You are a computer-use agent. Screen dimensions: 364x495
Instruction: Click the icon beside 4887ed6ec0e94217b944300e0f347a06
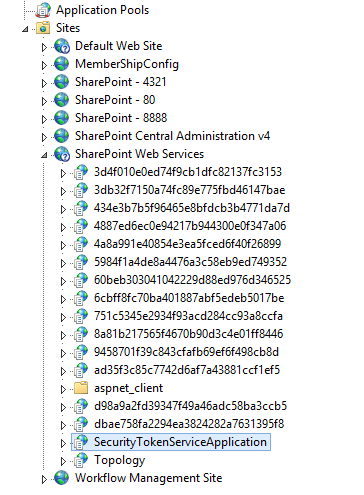point(81,226)
